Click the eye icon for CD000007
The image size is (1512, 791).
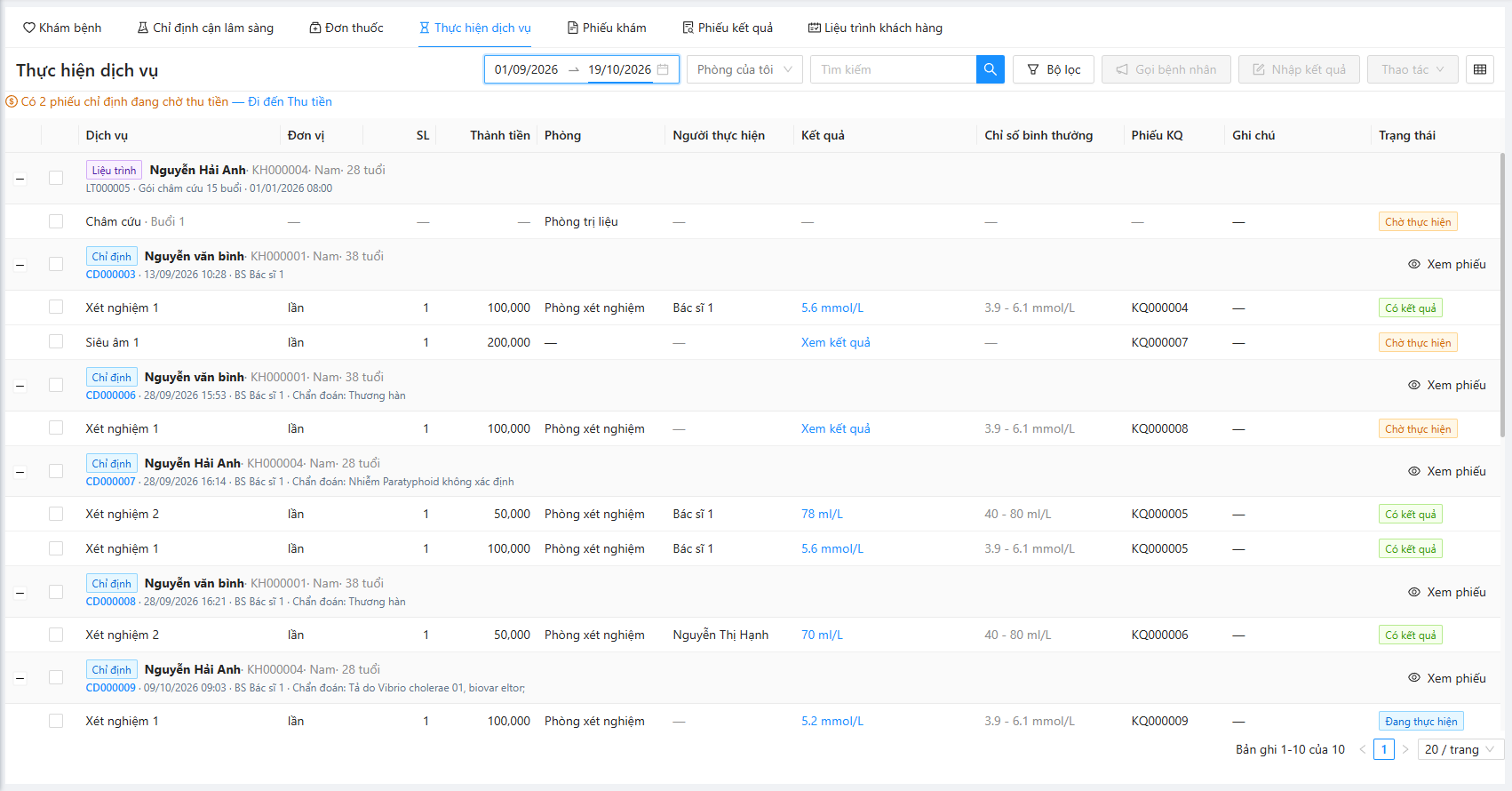pyautogui.click(x=1414, y=471)
